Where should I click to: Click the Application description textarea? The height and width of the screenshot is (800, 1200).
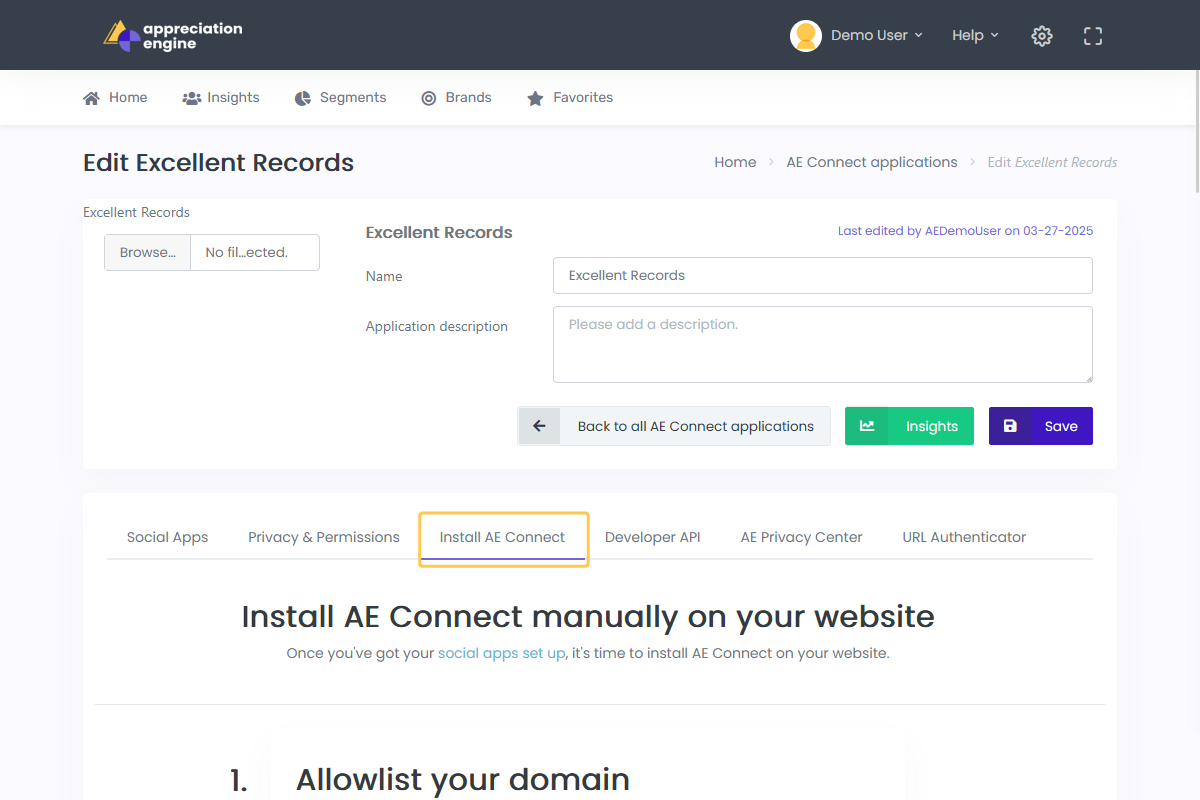coord(823,344)
